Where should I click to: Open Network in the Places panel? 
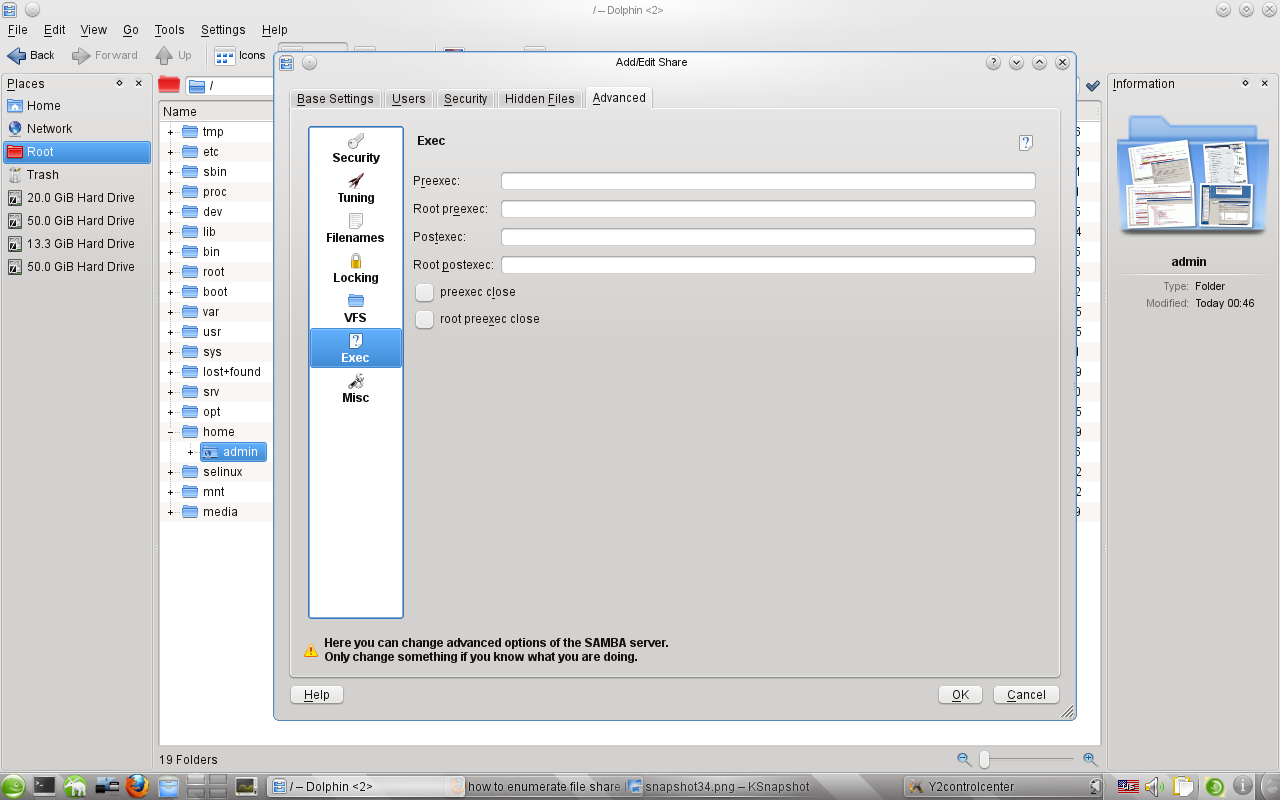pos(77,129)
